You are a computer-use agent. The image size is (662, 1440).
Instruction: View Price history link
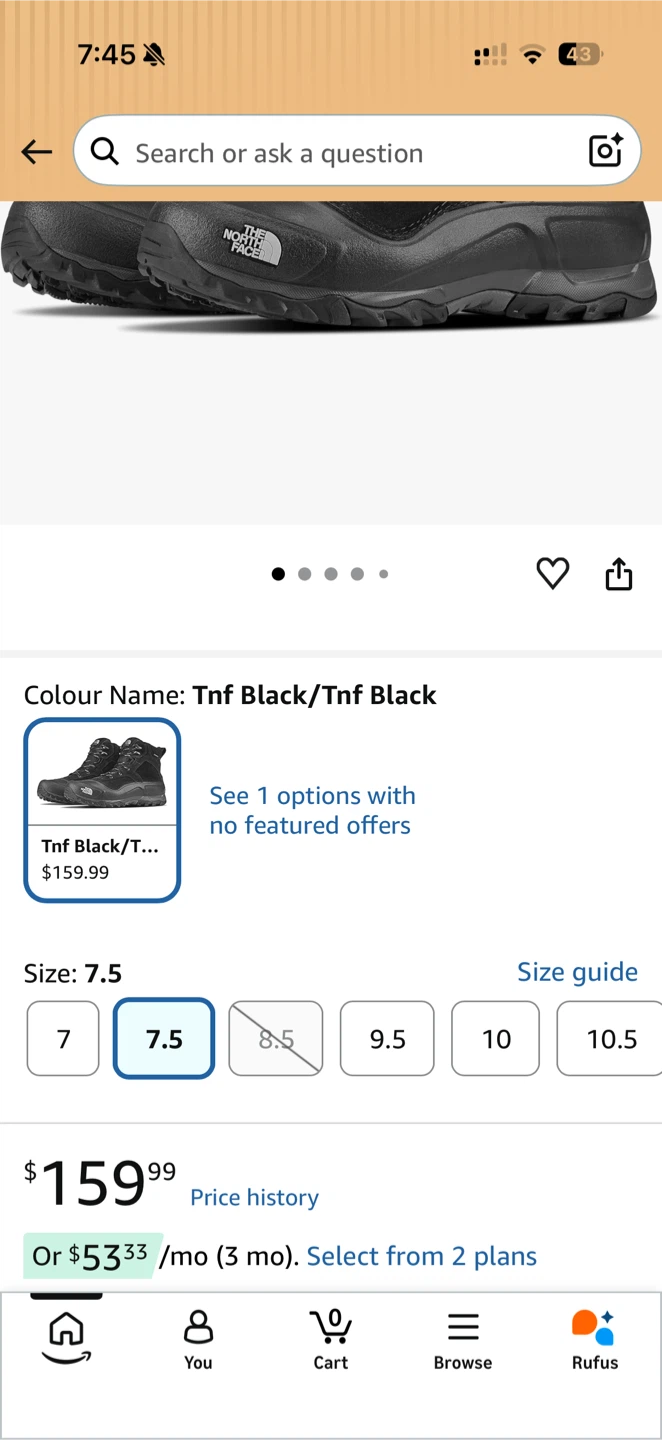pyautogui.click(x=255, y=1197)
